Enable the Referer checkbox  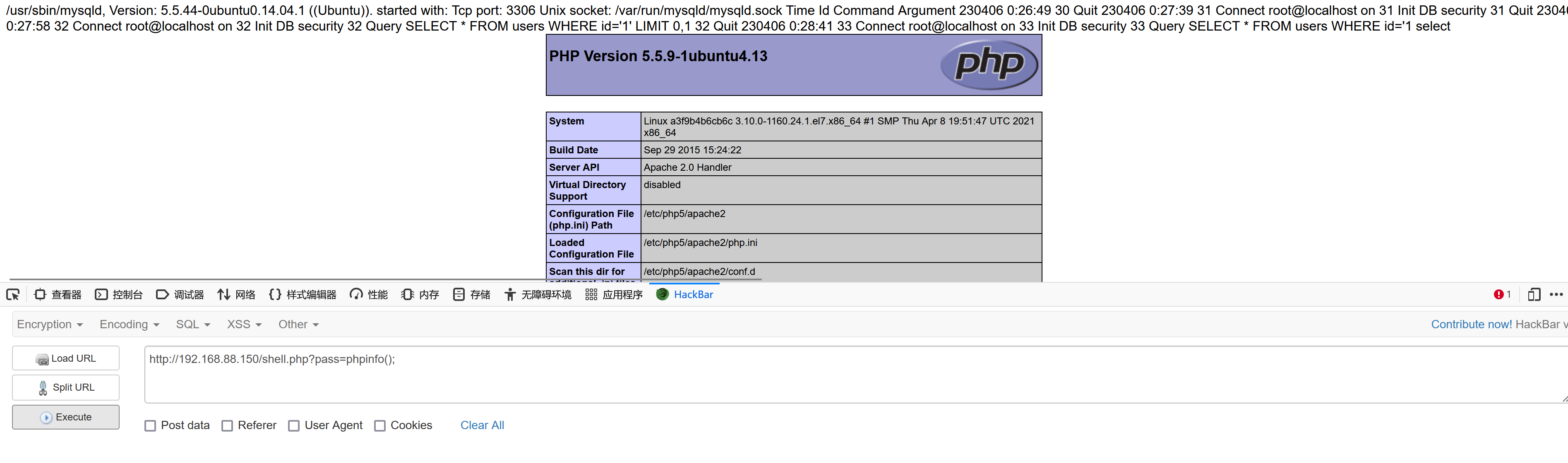click(x=227, y=426)
